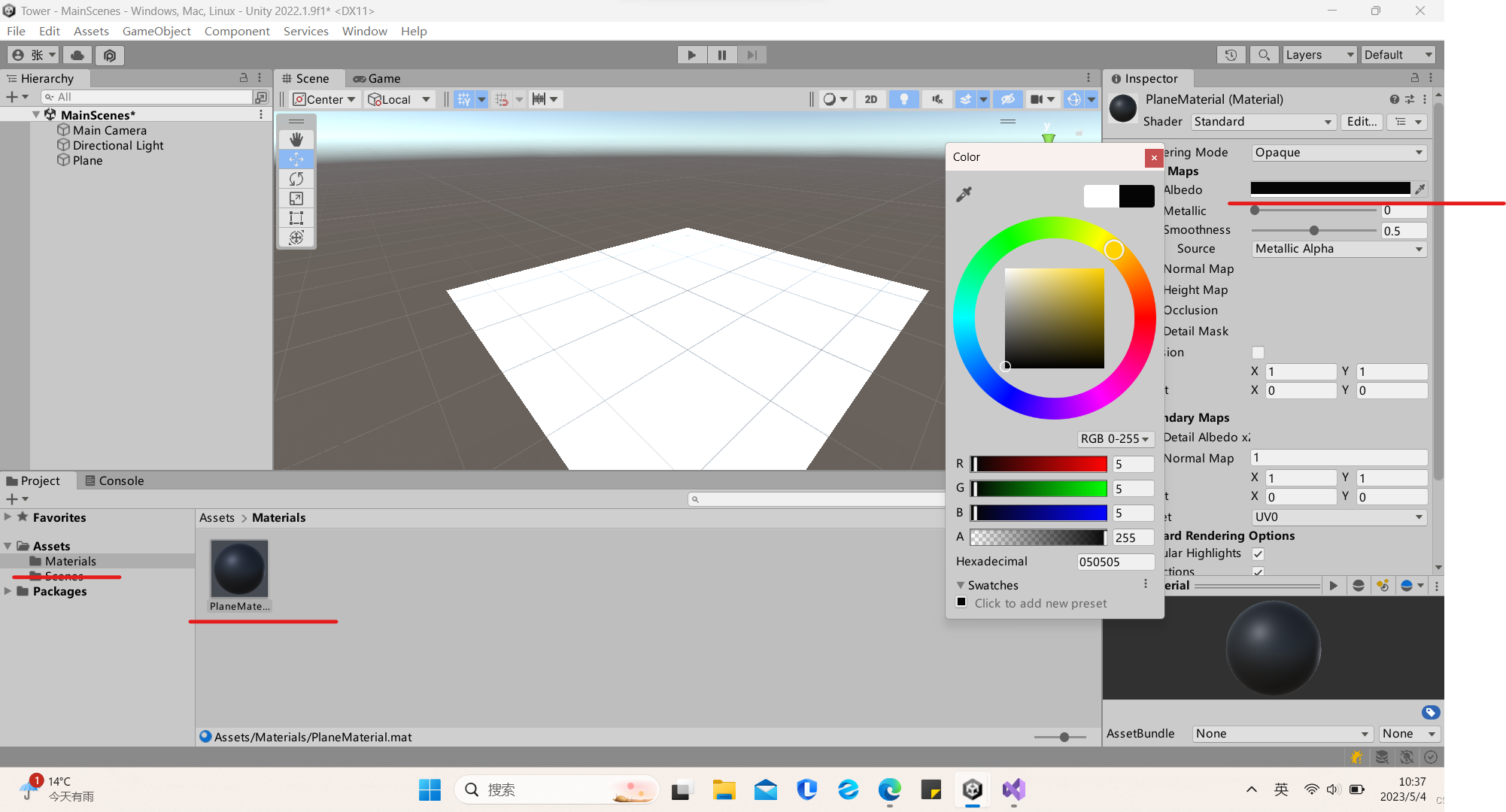
Task: Click the Albedo color swatch
Action: point(1329,189)
